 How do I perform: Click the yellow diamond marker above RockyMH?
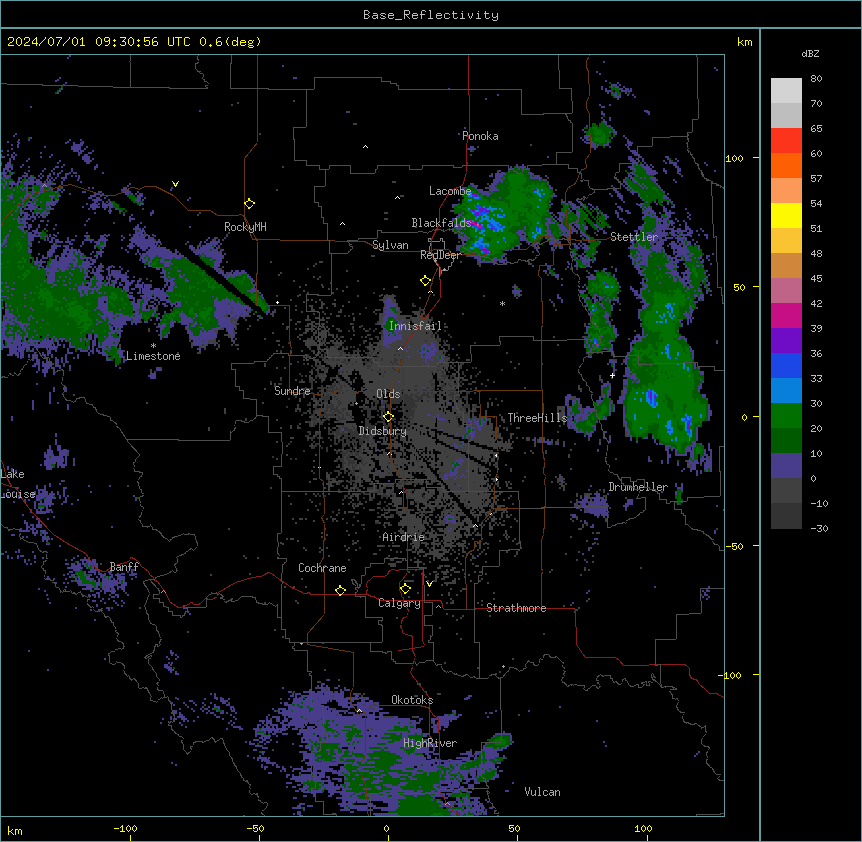(x=250, y=204)
